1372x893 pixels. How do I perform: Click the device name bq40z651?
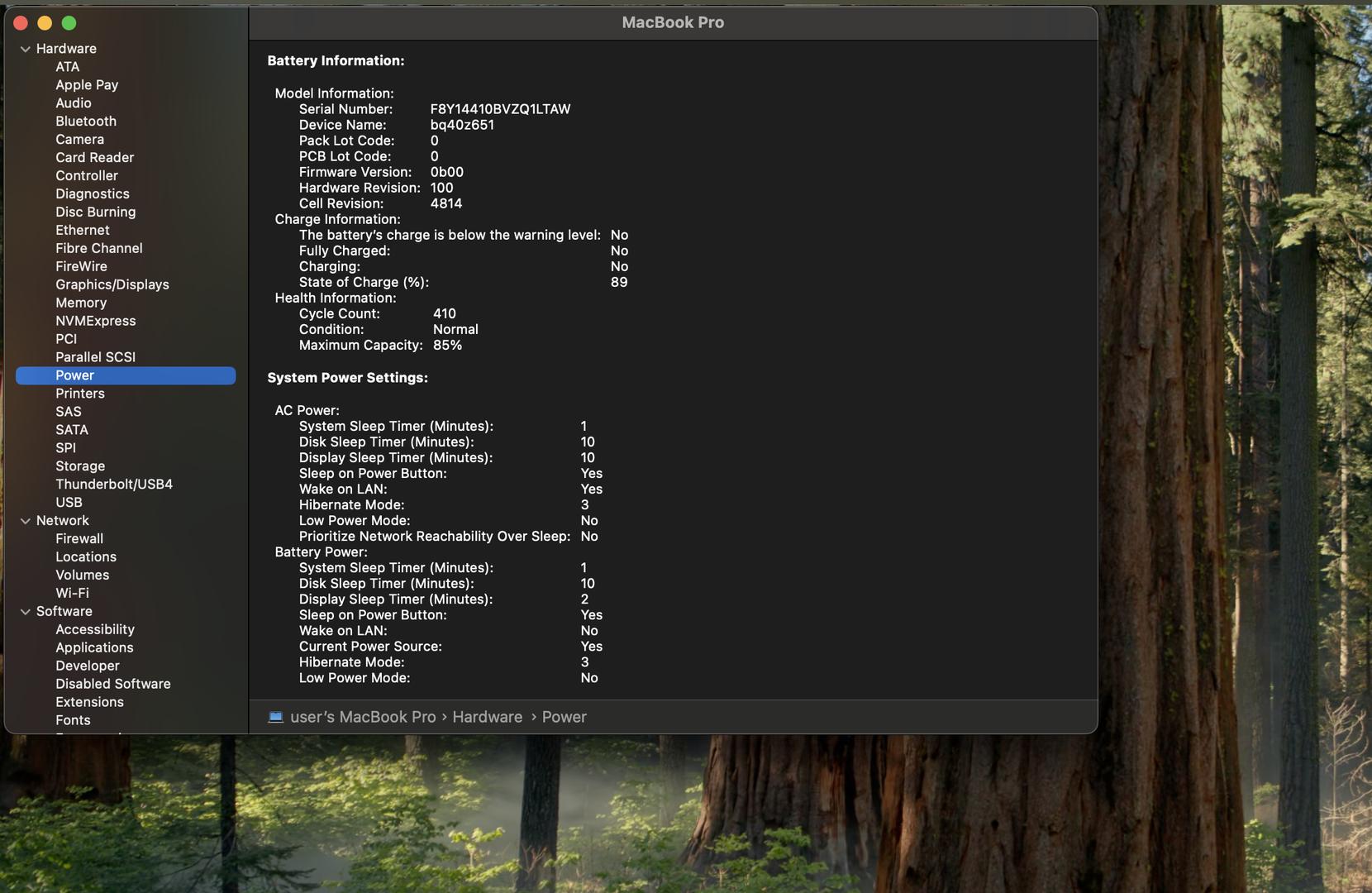[x=462, y=125]
